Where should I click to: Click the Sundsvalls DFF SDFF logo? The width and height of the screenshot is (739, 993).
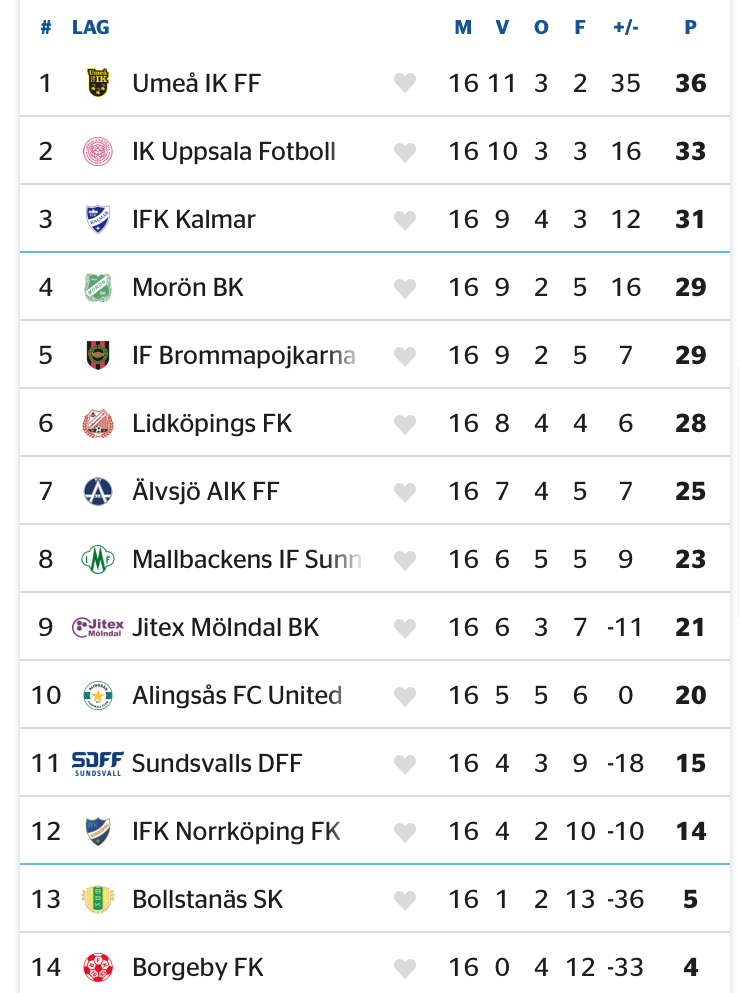tap(98, 764)
